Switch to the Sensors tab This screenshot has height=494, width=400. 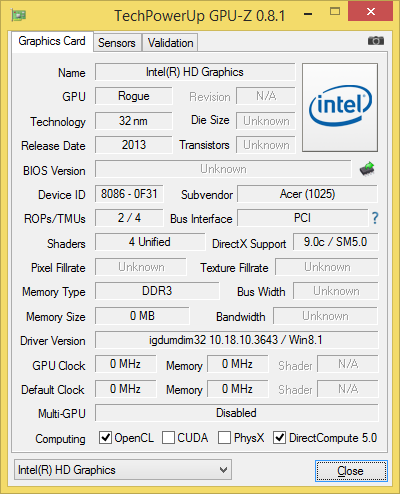117,43
